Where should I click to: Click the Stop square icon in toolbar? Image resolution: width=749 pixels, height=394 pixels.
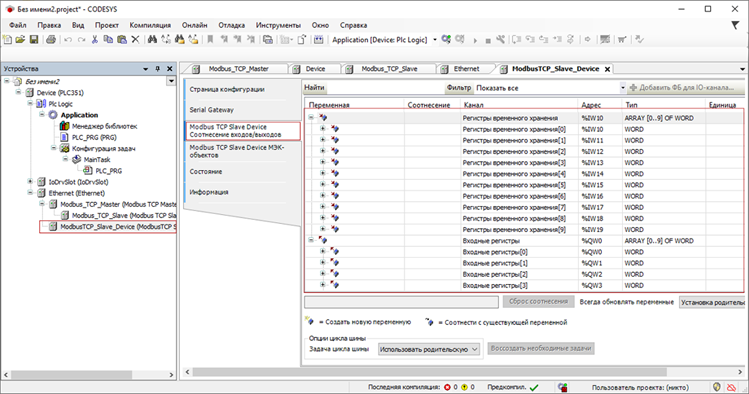point(488,40)
